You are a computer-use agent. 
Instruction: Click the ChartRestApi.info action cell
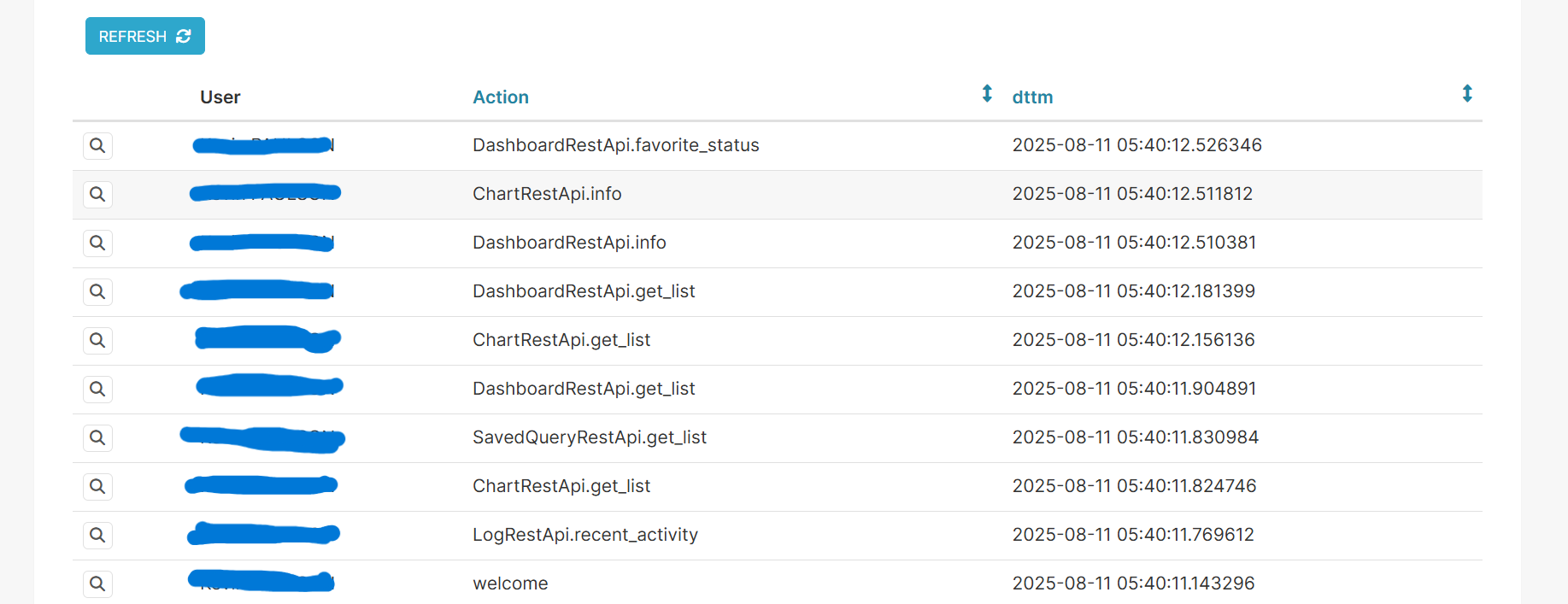[x=547, y=194]
